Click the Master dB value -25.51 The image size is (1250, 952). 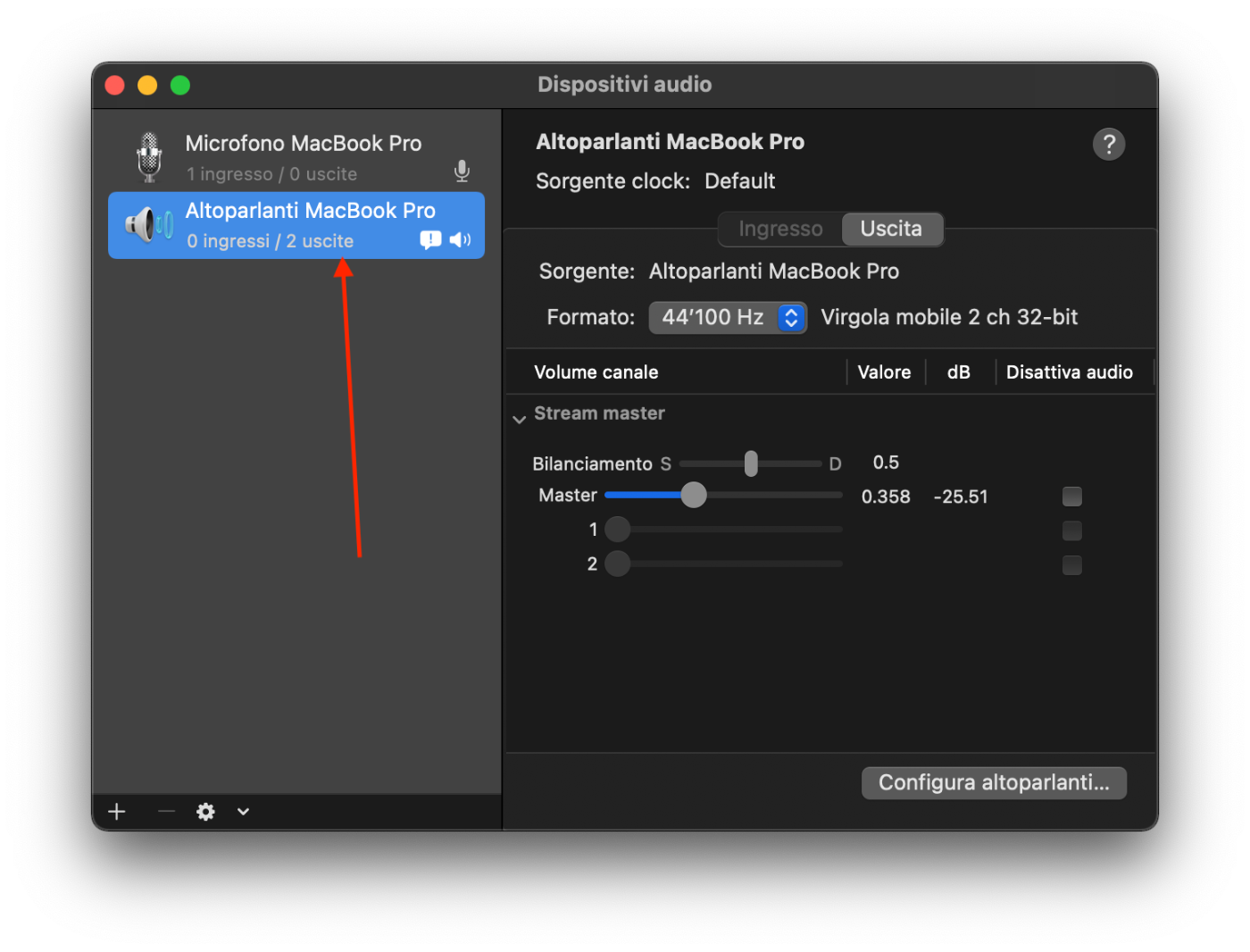[x=961, y=497]
